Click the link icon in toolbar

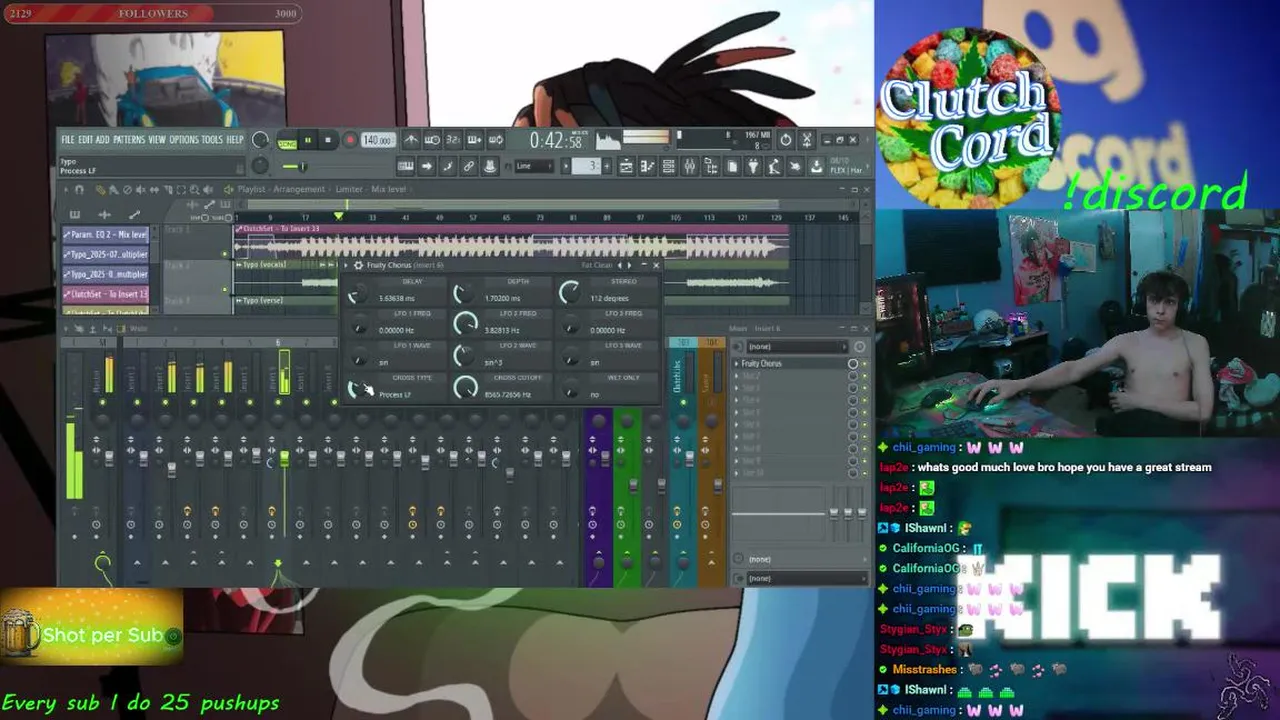coord(469,166)
